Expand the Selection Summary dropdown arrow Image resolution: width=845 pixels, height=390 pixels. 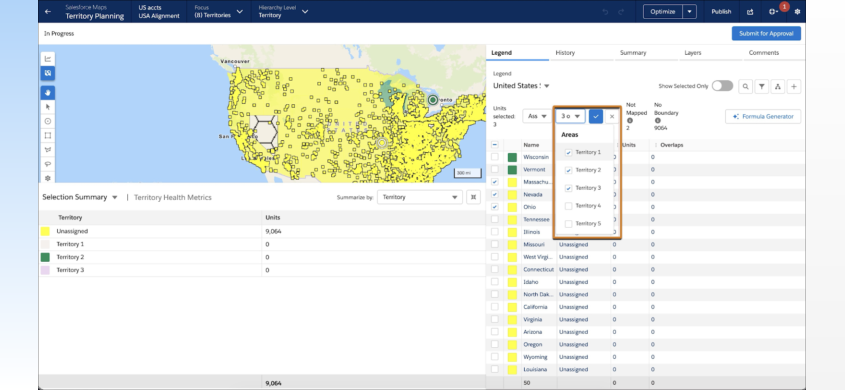pos(115,198)
